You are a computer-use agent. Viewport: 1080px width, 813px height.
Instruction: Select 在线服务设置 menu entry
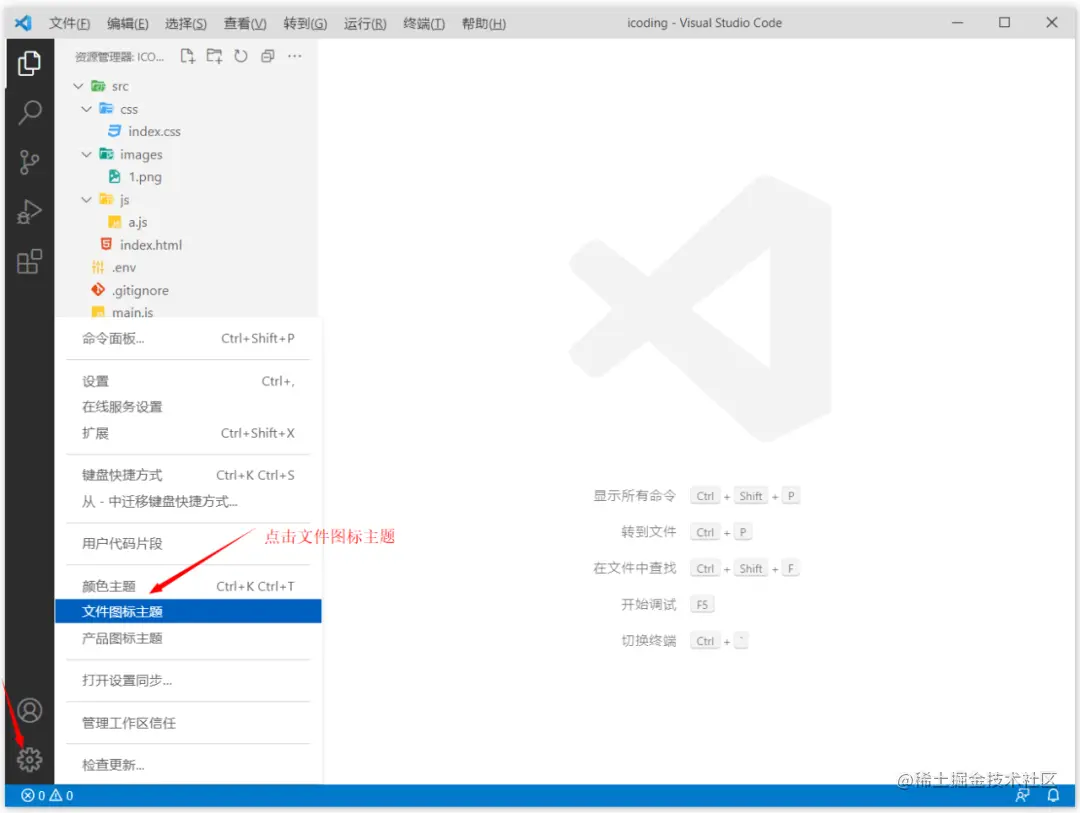188,406
